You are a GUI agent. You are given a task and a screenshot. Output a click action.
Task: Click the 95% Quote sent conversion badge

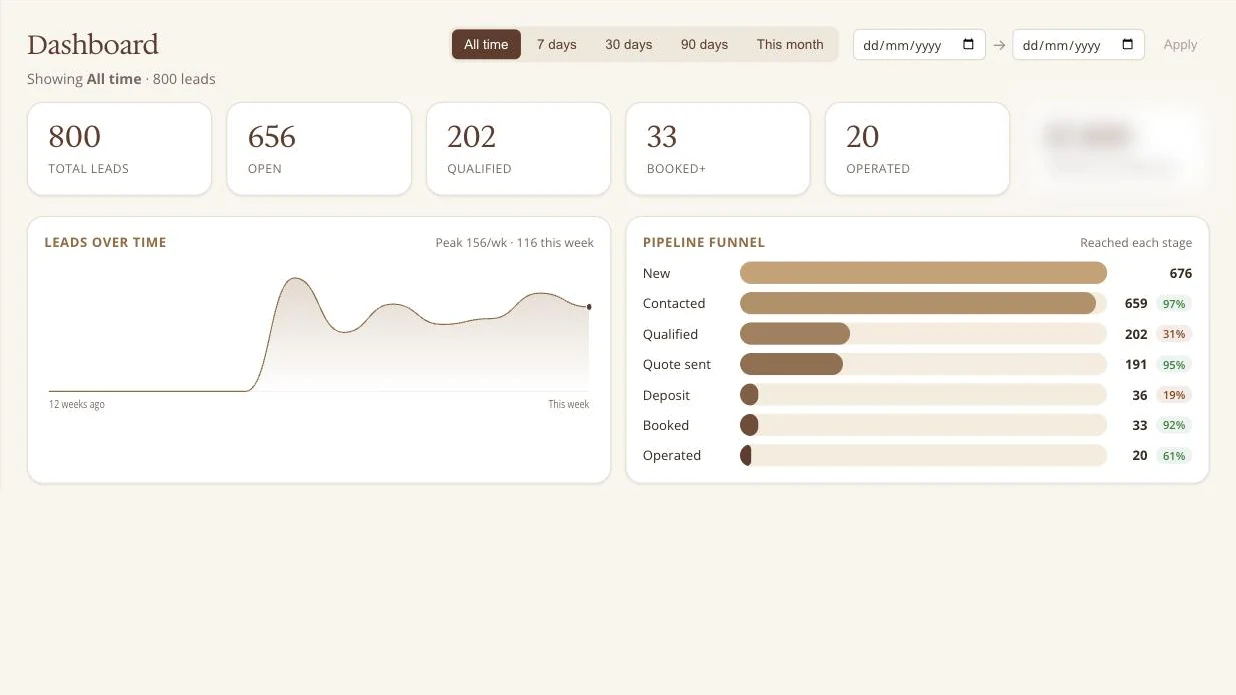pyautogui.click(x=1174, y=365)
